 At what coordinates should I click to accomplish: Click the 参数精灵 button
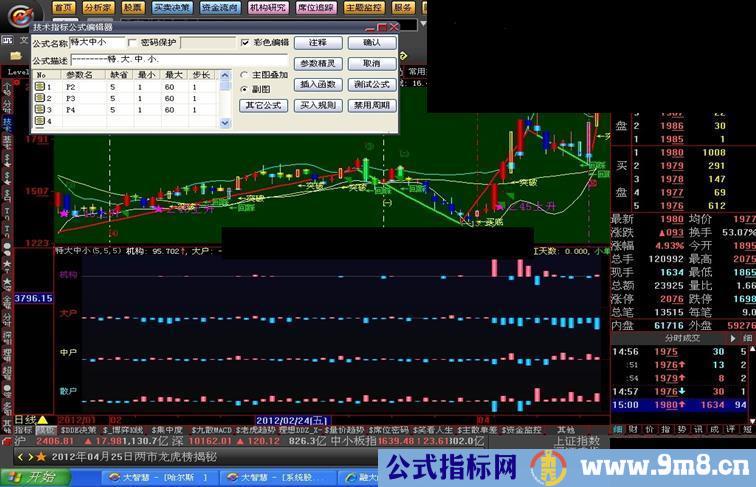(317, 63)
